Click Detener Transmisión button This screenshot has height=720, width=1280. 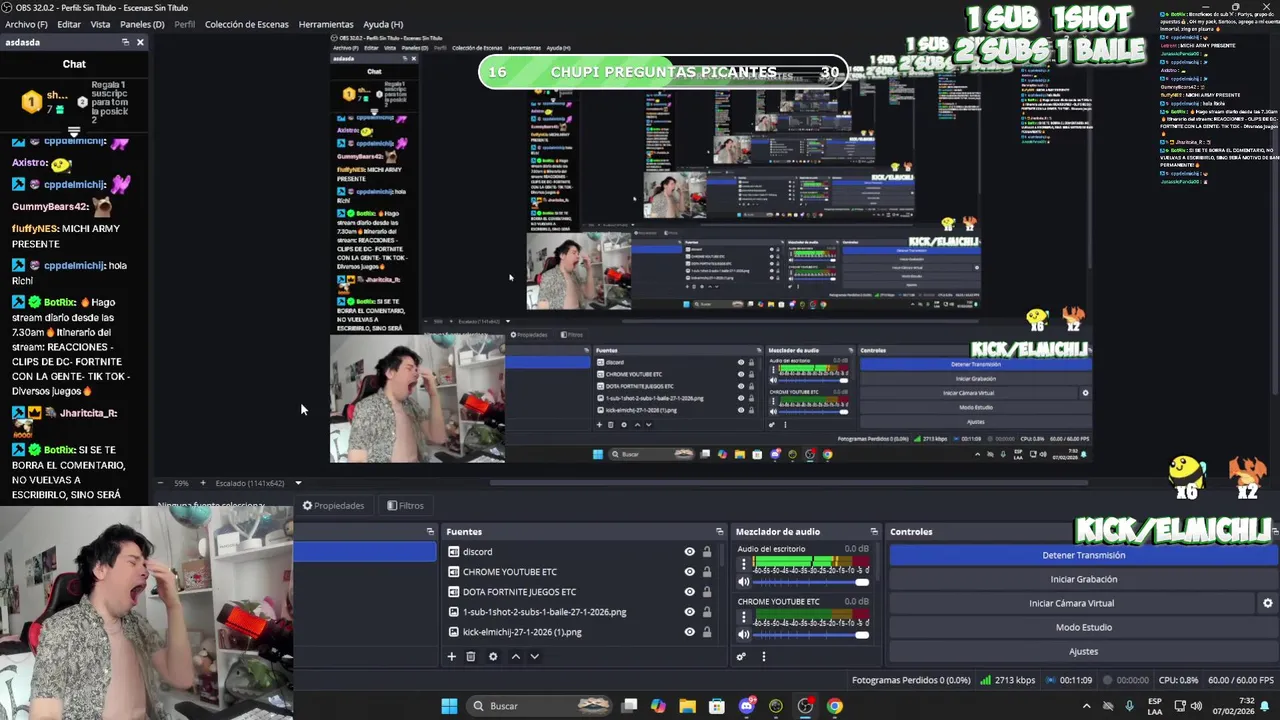(x=1083, y=555)
